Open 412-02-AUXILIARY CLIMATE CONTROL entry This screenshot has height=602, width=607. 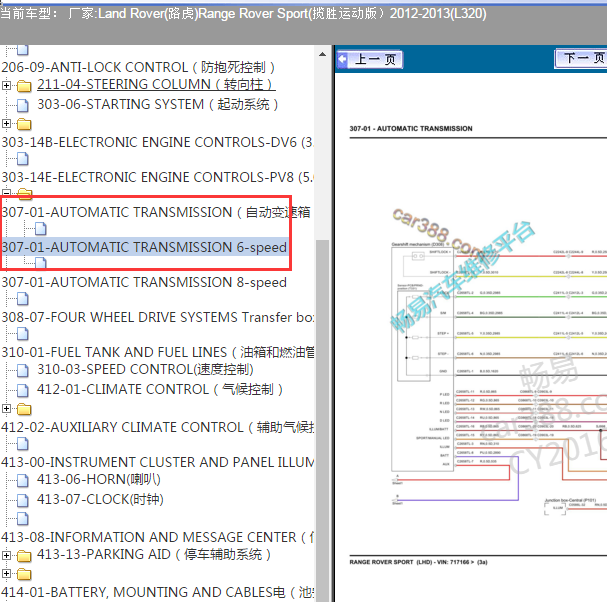tap(157, 427)
